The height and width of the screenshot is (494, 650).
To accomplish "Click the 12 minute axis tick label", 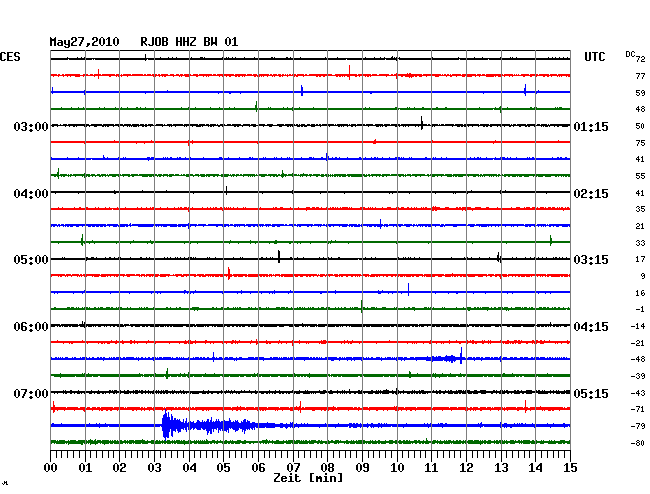I will (x=466, y=468).
